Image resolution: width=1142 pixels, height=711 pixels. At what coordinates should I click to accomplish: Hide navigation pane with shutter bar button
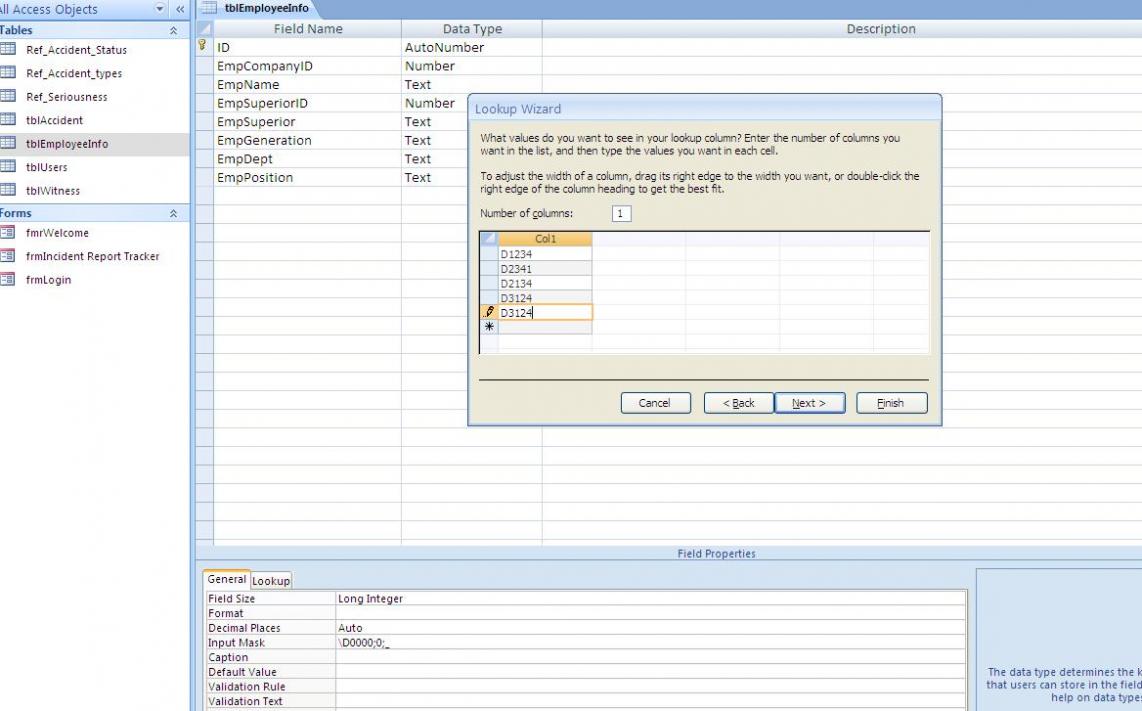(180, 9)
